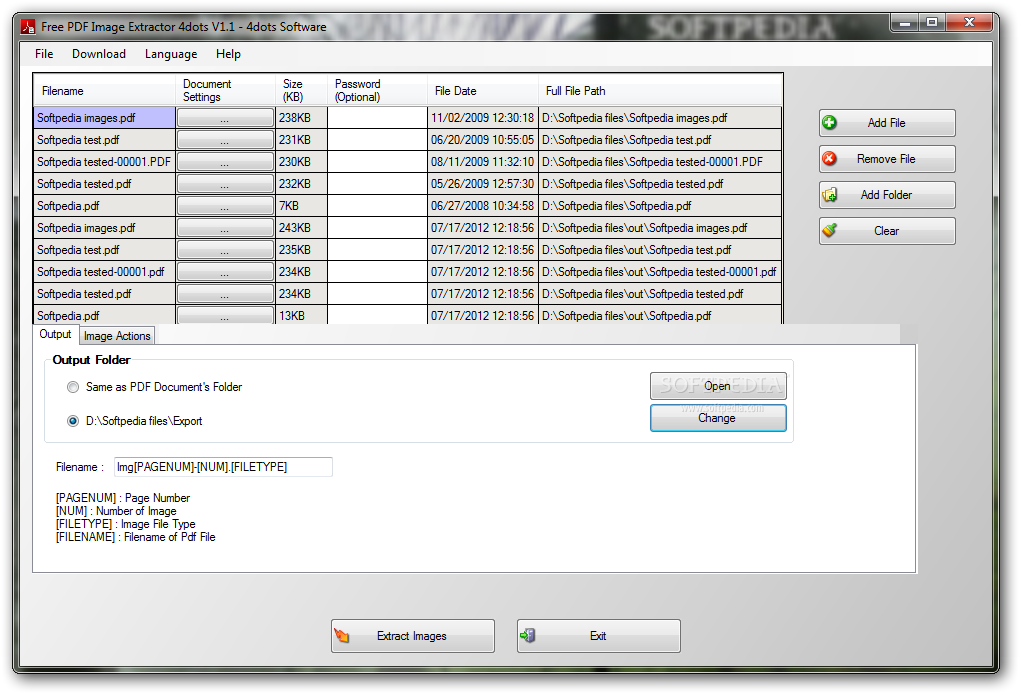Click size cell '13KB'
Image resolution: width=1020 pixels, height=694 pixels.
[301, 315]
